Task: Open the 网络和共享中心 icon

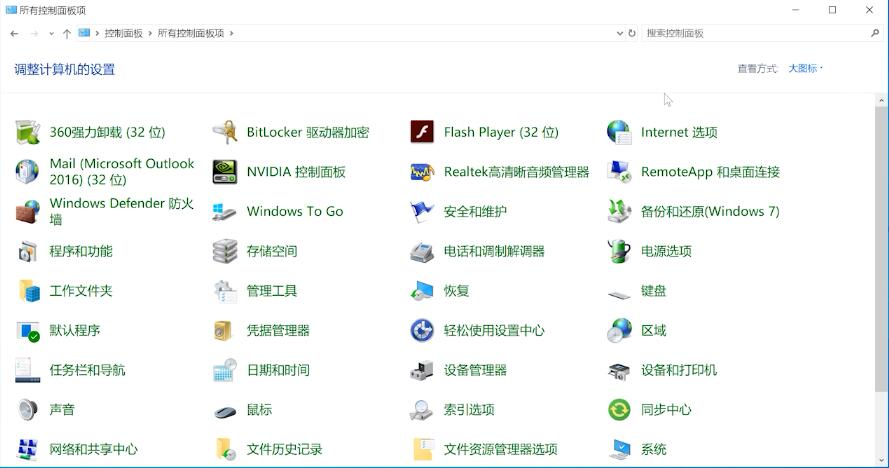Action: pos(27,449)
